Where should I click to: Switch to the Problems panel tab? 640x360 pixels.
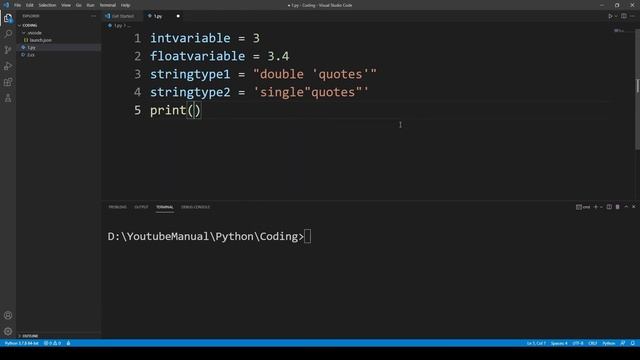(x=118, y=207)
